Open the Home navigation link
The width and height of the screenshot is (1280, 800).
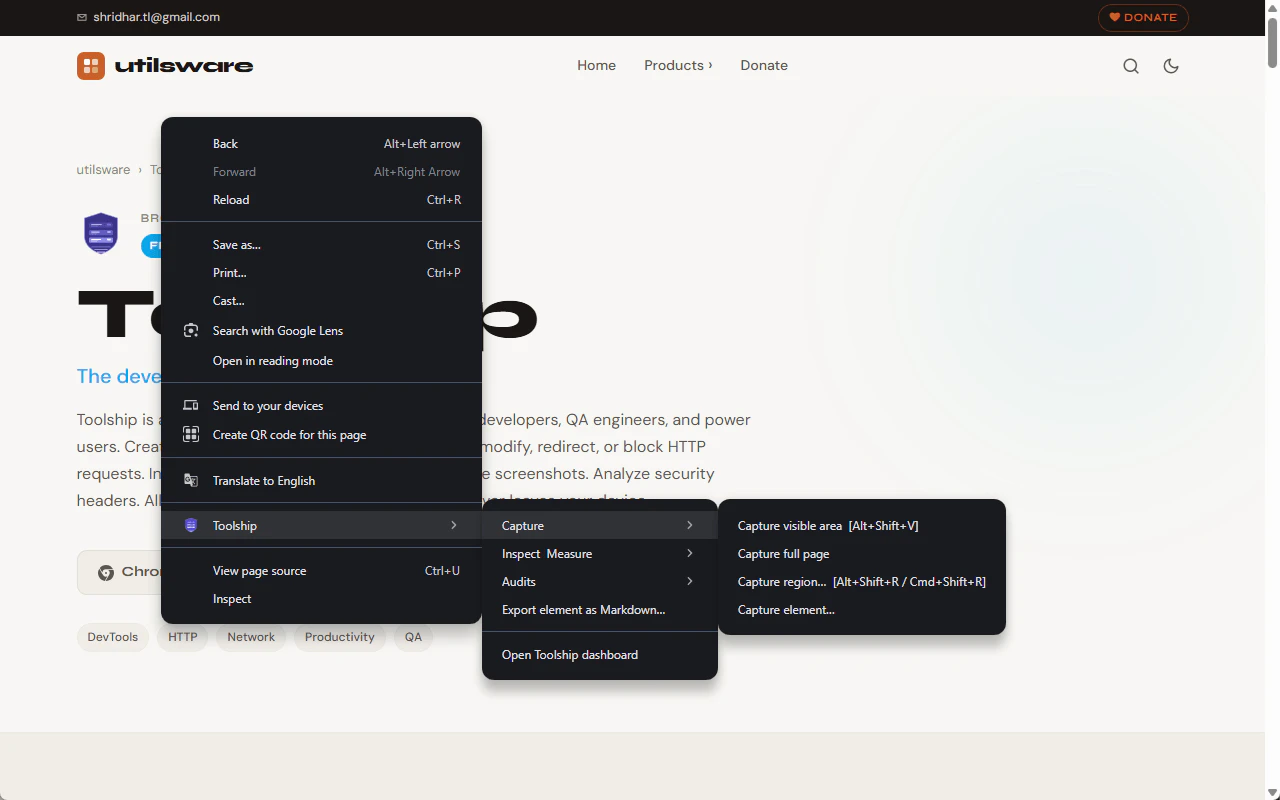tap(596, 65)
